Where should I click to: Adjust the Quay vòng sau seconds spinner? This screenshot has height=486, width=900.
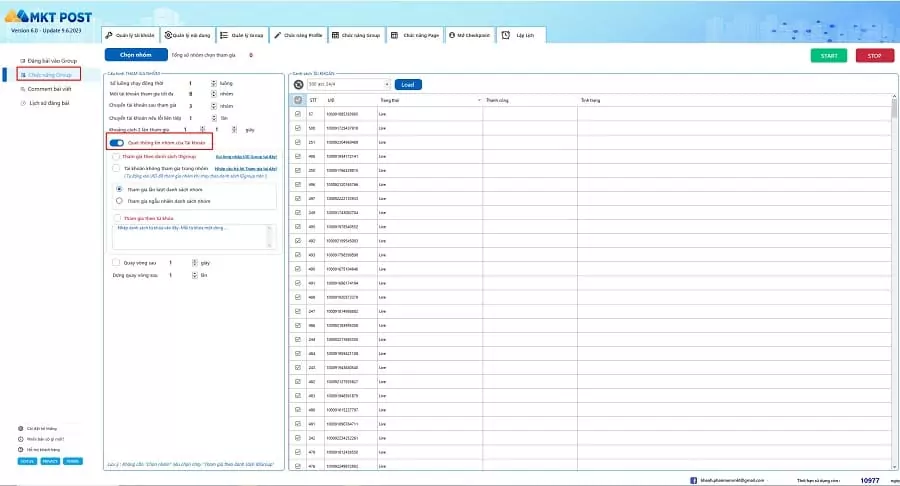195,263
